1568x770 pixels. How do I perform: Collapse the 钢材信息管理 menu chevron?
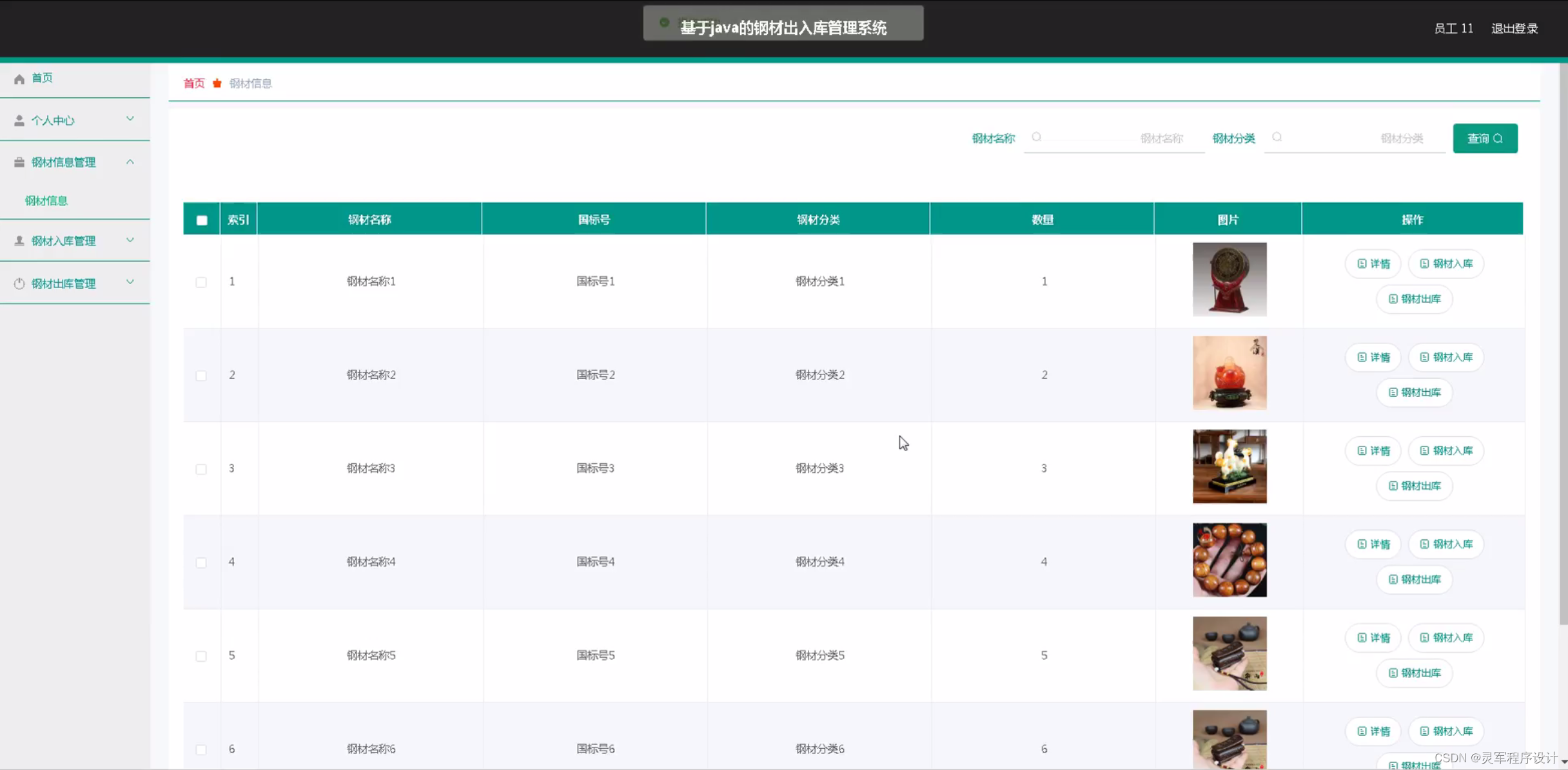click(x=130, y=162)
